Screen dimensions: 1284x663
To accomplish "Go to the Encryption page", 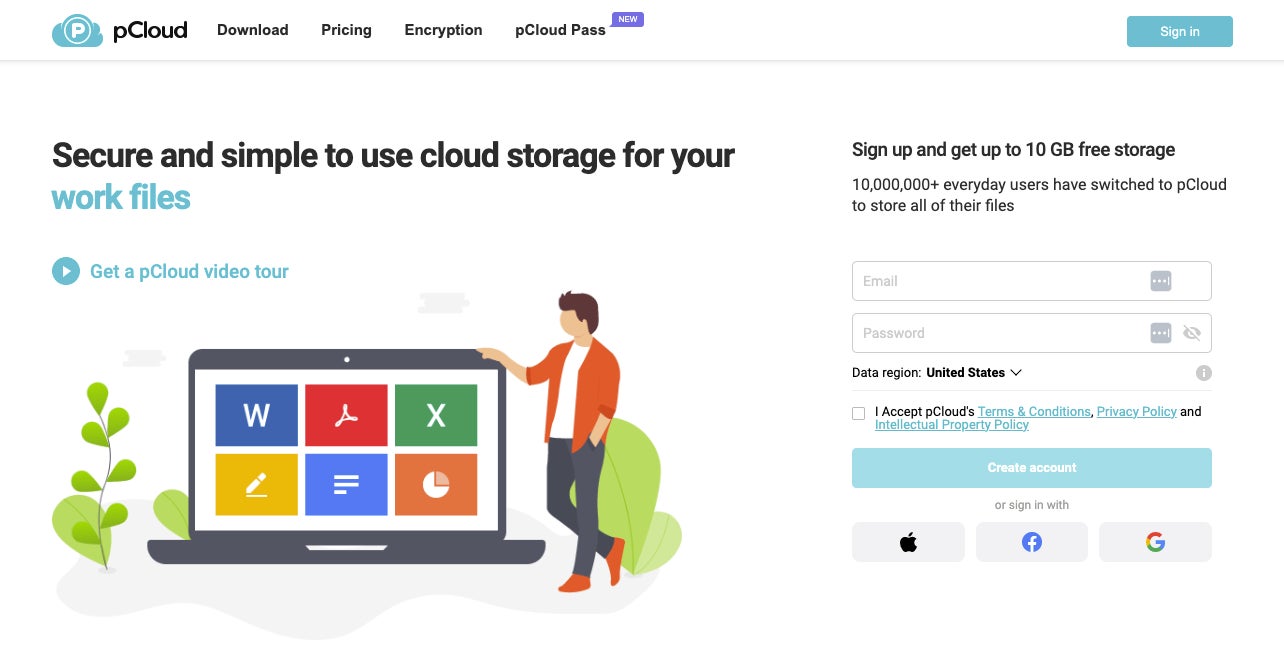I will point(443,30).
